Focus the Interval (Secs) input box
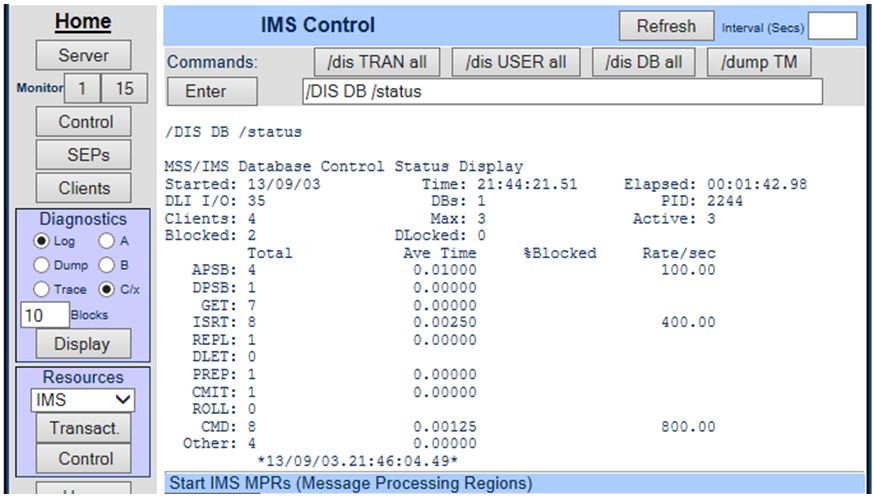The height and width of the screenshot is (496, 873). [831, 26]
